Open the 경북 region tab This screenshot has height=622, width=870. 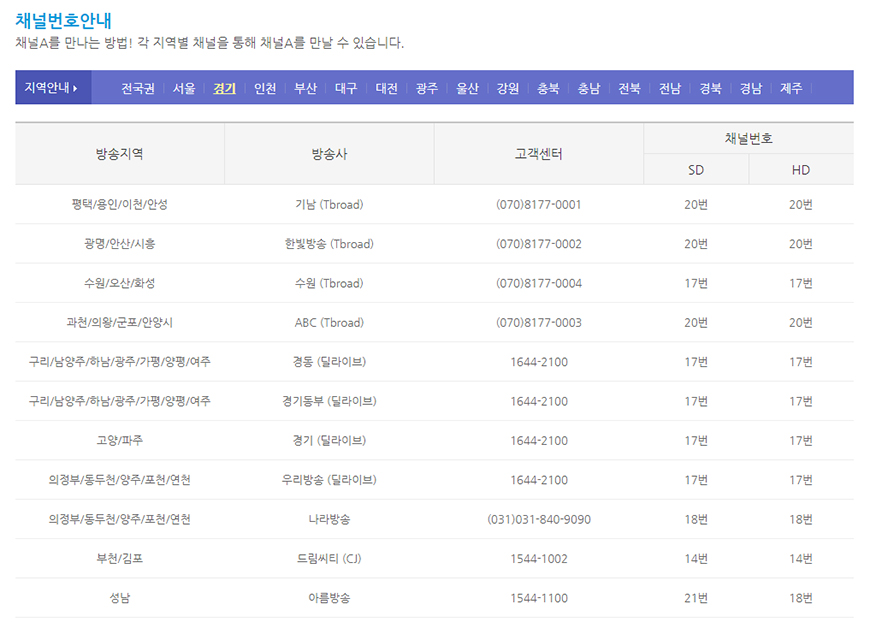point(710,88)
